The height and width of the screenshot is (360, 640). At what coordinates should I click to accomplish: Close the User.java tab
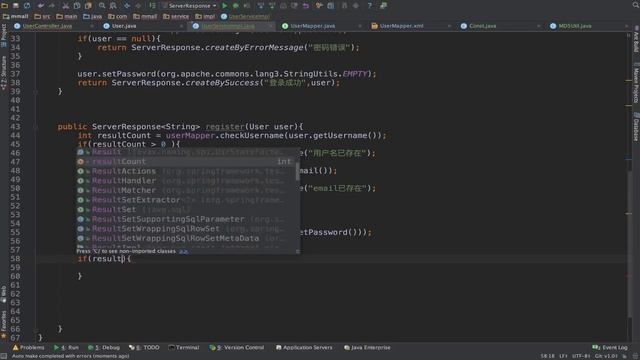[181, 26]
